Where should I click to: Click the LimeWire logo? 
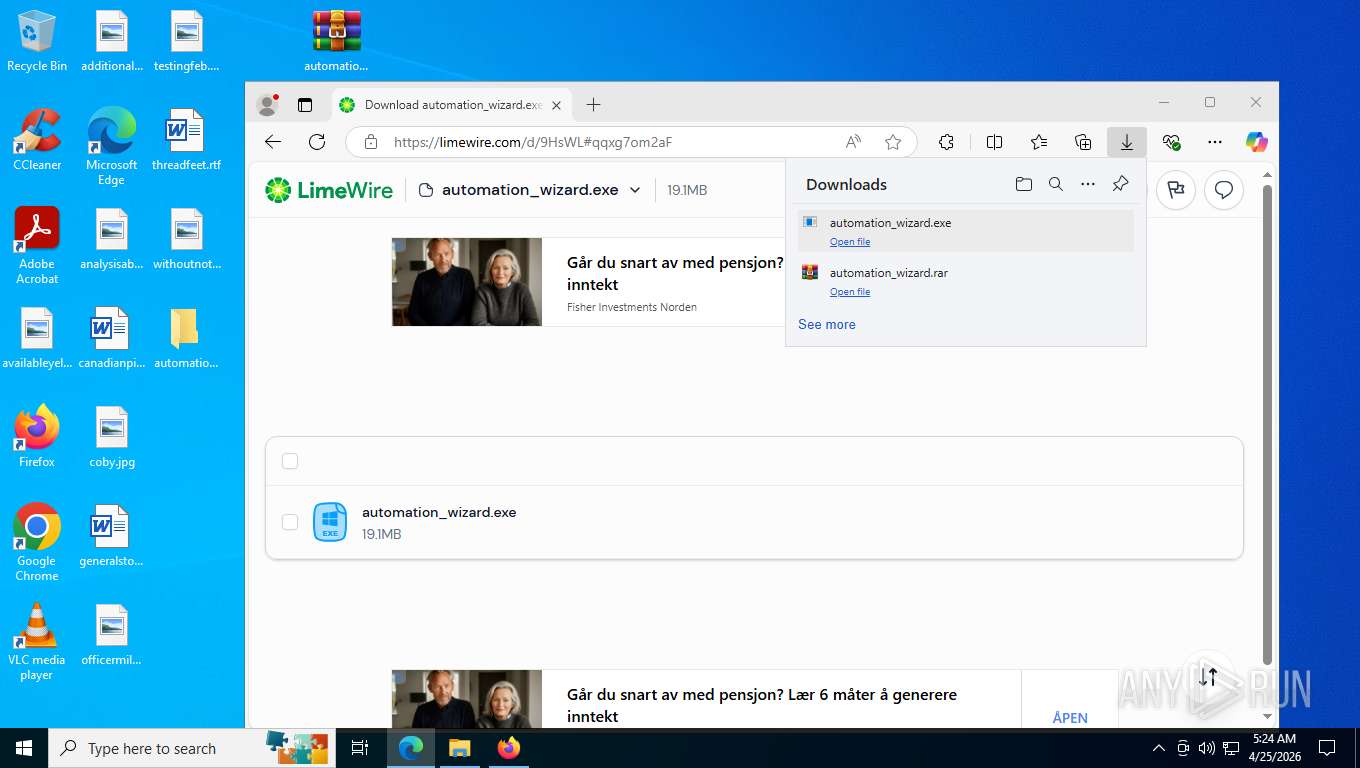[329, 190]
